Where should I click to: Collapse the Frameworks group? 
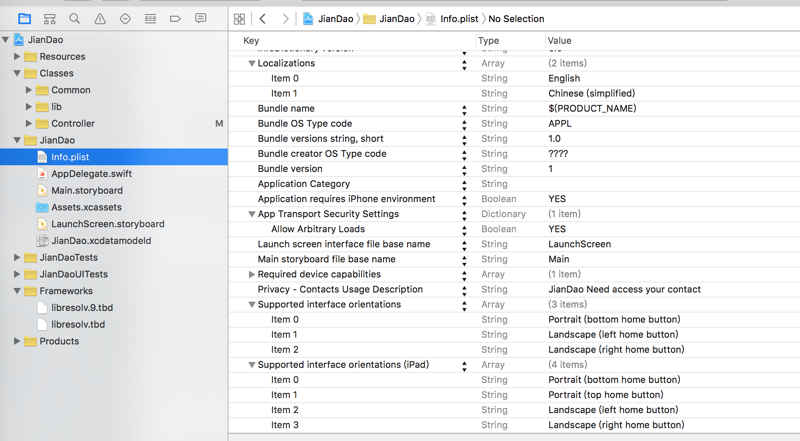tap(17, 291)
